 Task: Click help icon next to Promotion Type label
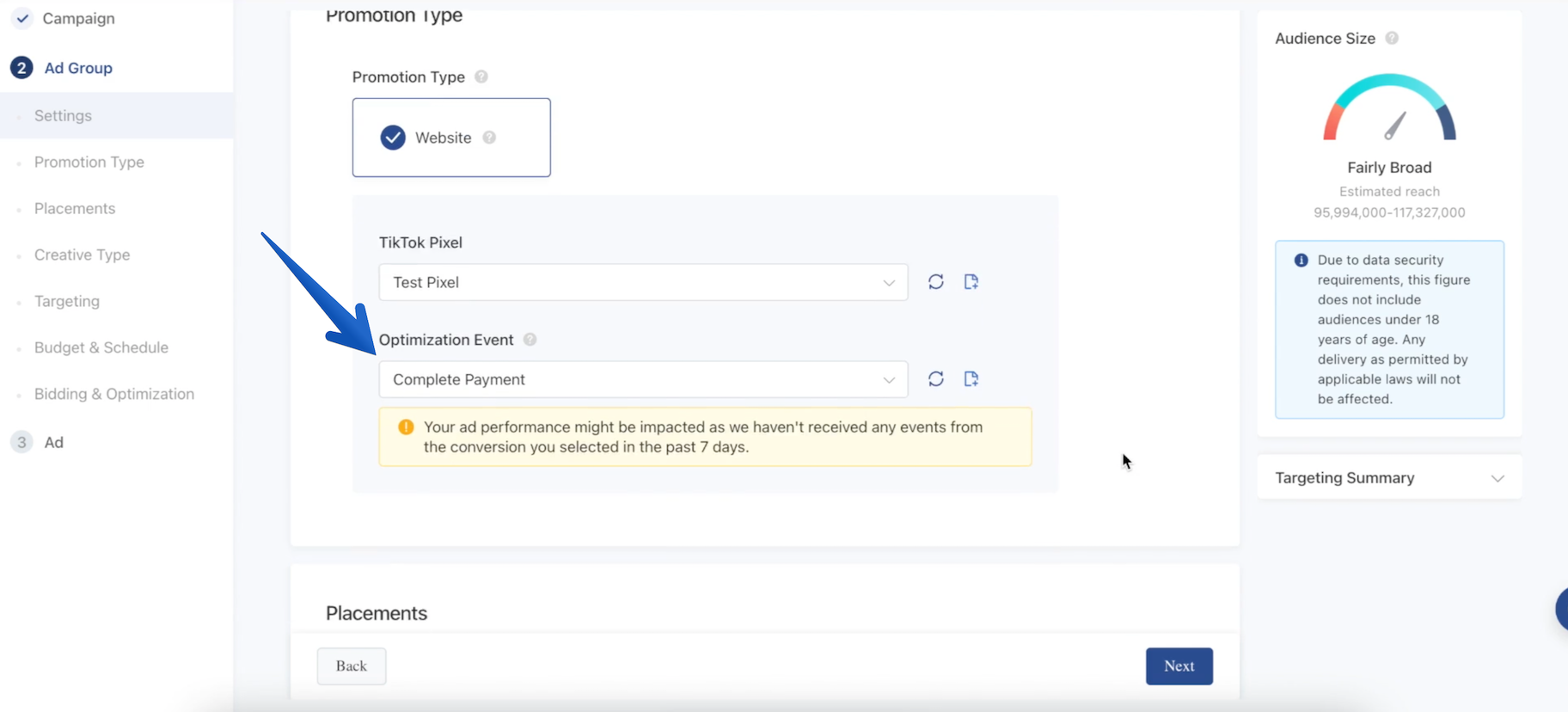coord(481,77)
